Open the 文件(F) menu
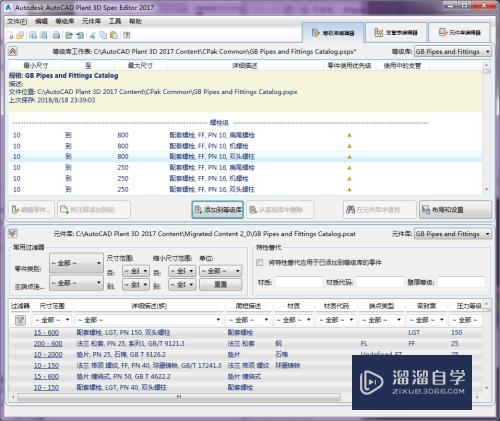The width and height of the screenshot is (500, 421). (x=17, y=21)
